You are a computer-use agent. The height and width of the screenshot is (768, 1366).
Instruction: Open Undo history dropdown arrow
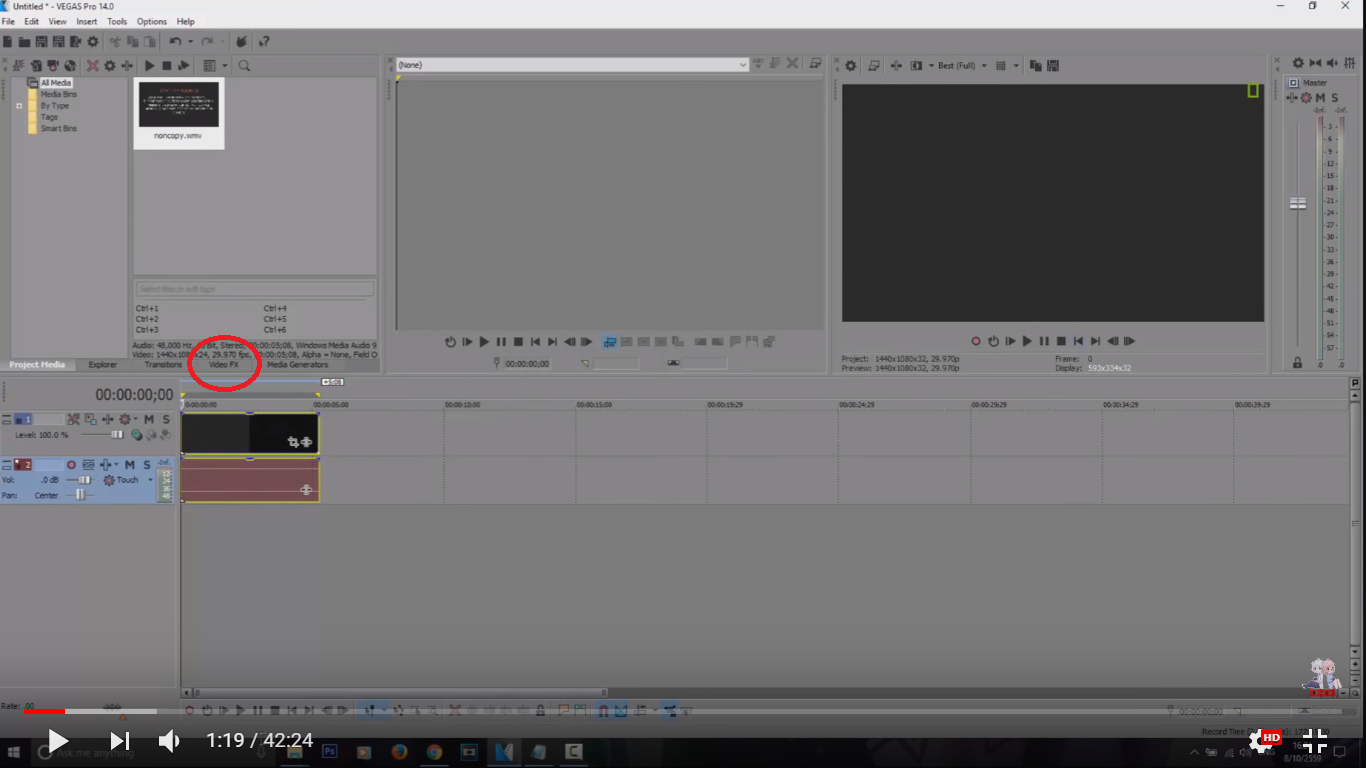[190, 41]
